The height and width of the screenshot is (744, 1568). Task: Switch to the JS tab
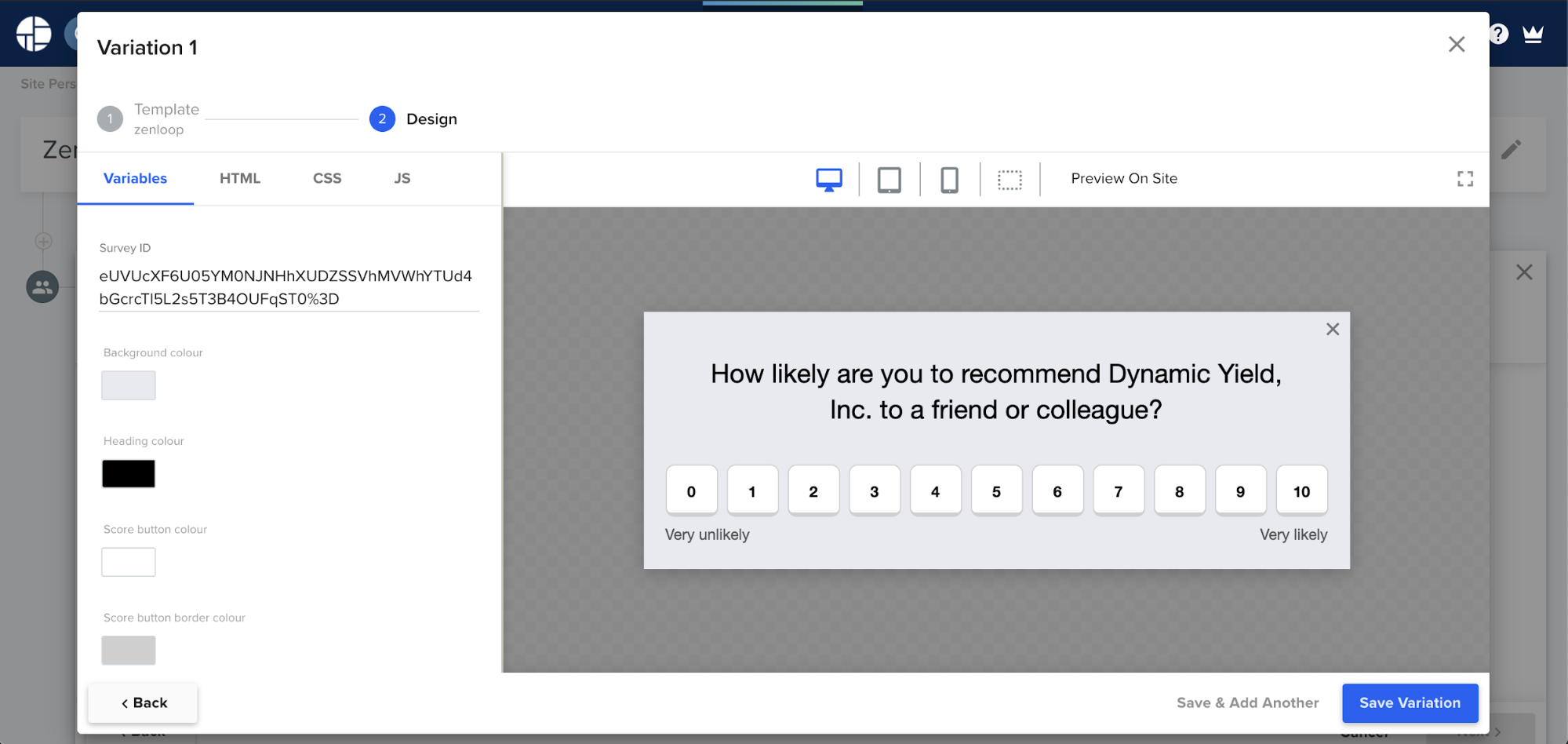click(x=402, y=178)
